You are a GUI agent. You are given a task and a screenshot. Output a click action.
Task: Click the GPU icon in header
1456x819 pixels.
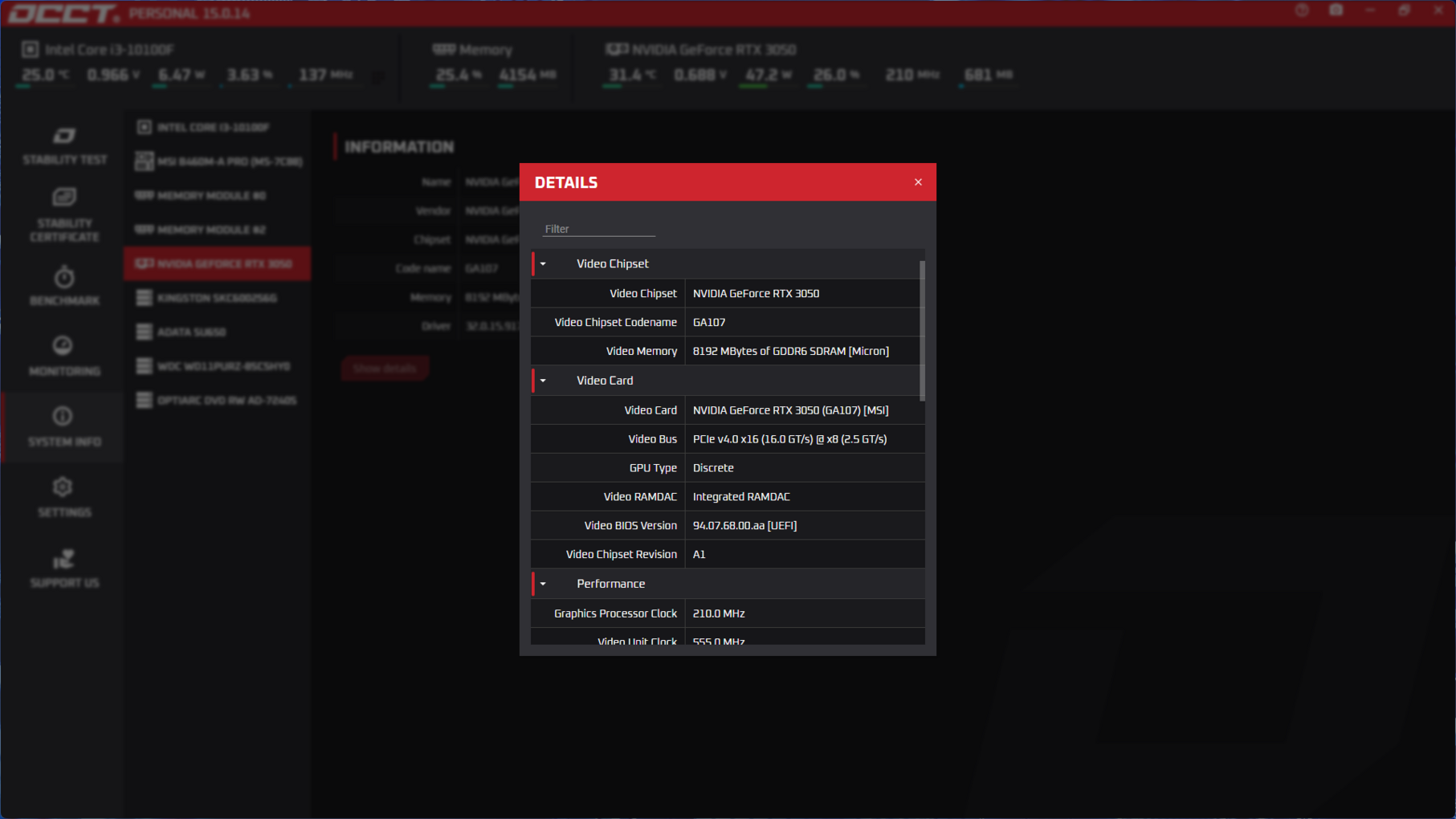(616, 50)
